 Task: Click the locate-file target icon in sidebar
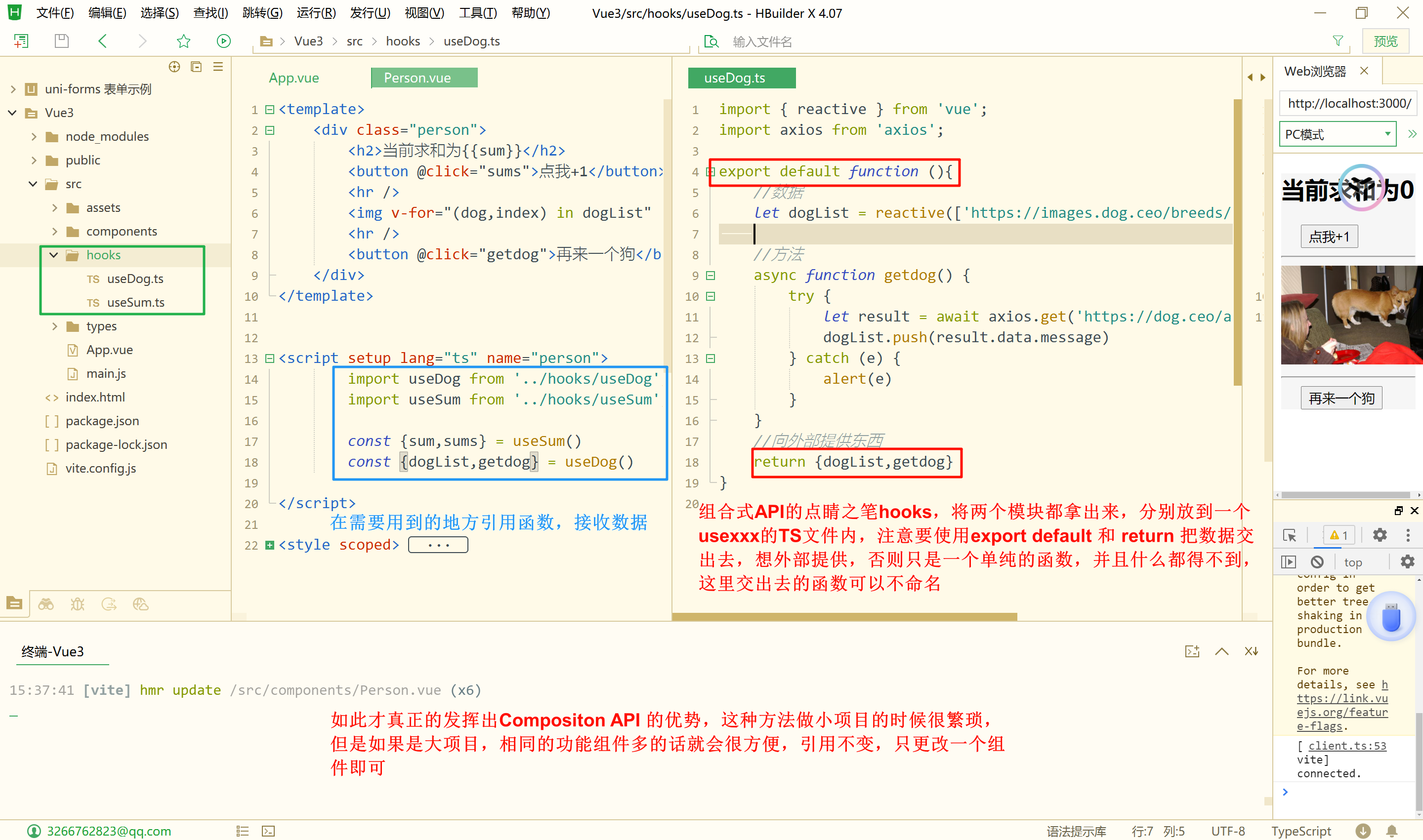pos(174,67)
